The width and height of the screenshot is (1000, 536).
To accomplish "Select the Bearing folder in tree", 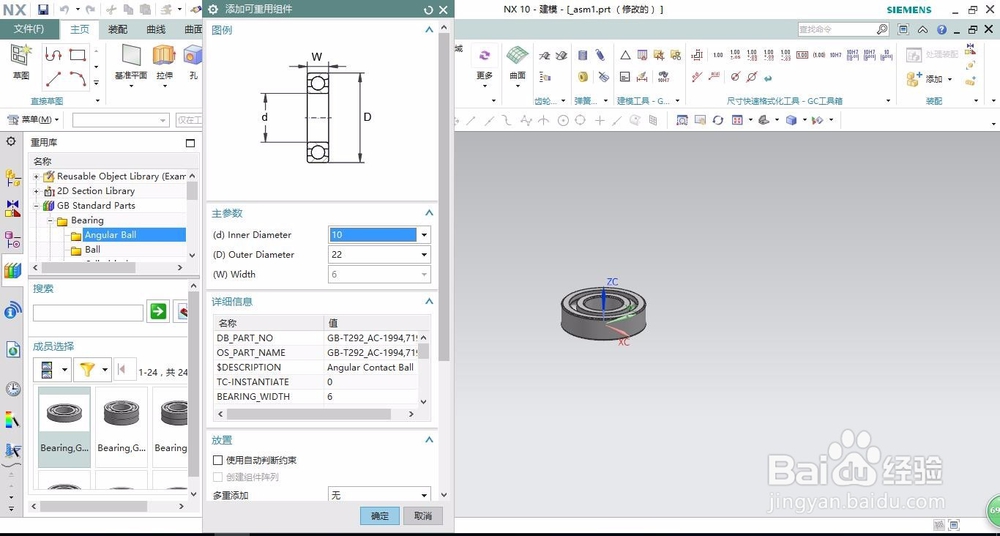I will point(87,220).
